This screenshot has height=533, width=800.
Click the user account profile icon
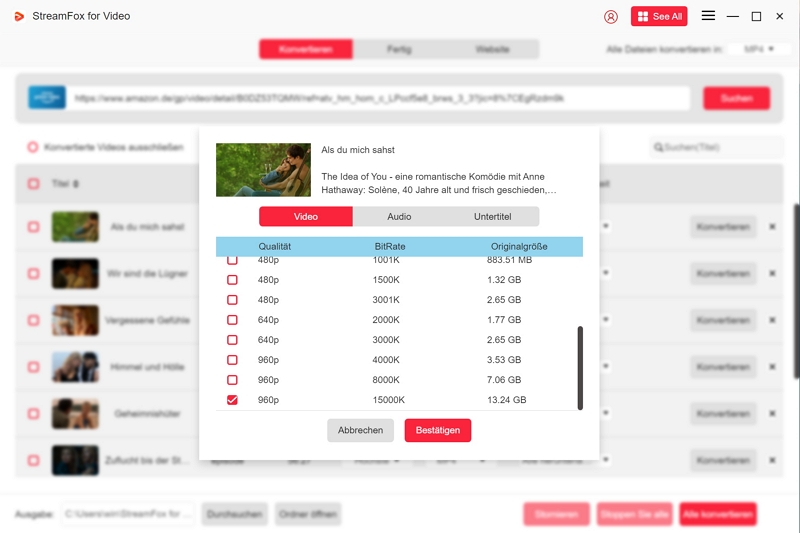point(611,17)
